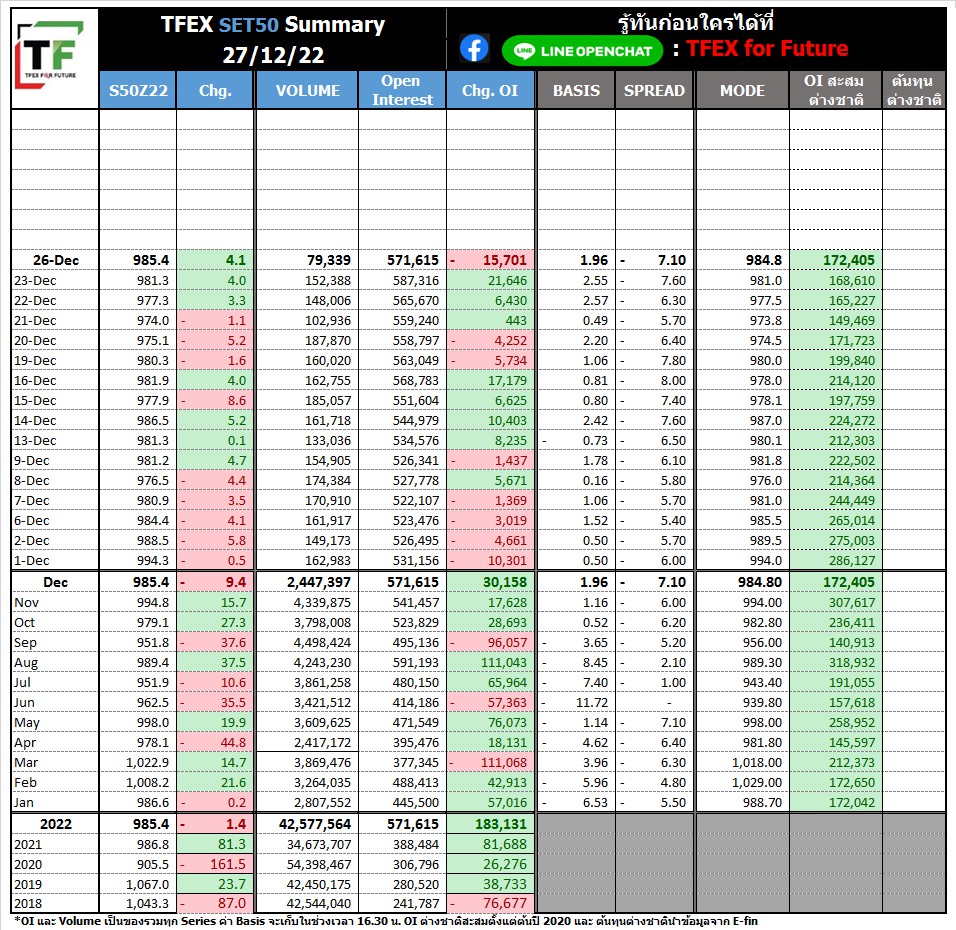Screen dimensions: 956x930
Task: Click the LINE OPENCHAT badge
Action: click(x=582, y=51)
